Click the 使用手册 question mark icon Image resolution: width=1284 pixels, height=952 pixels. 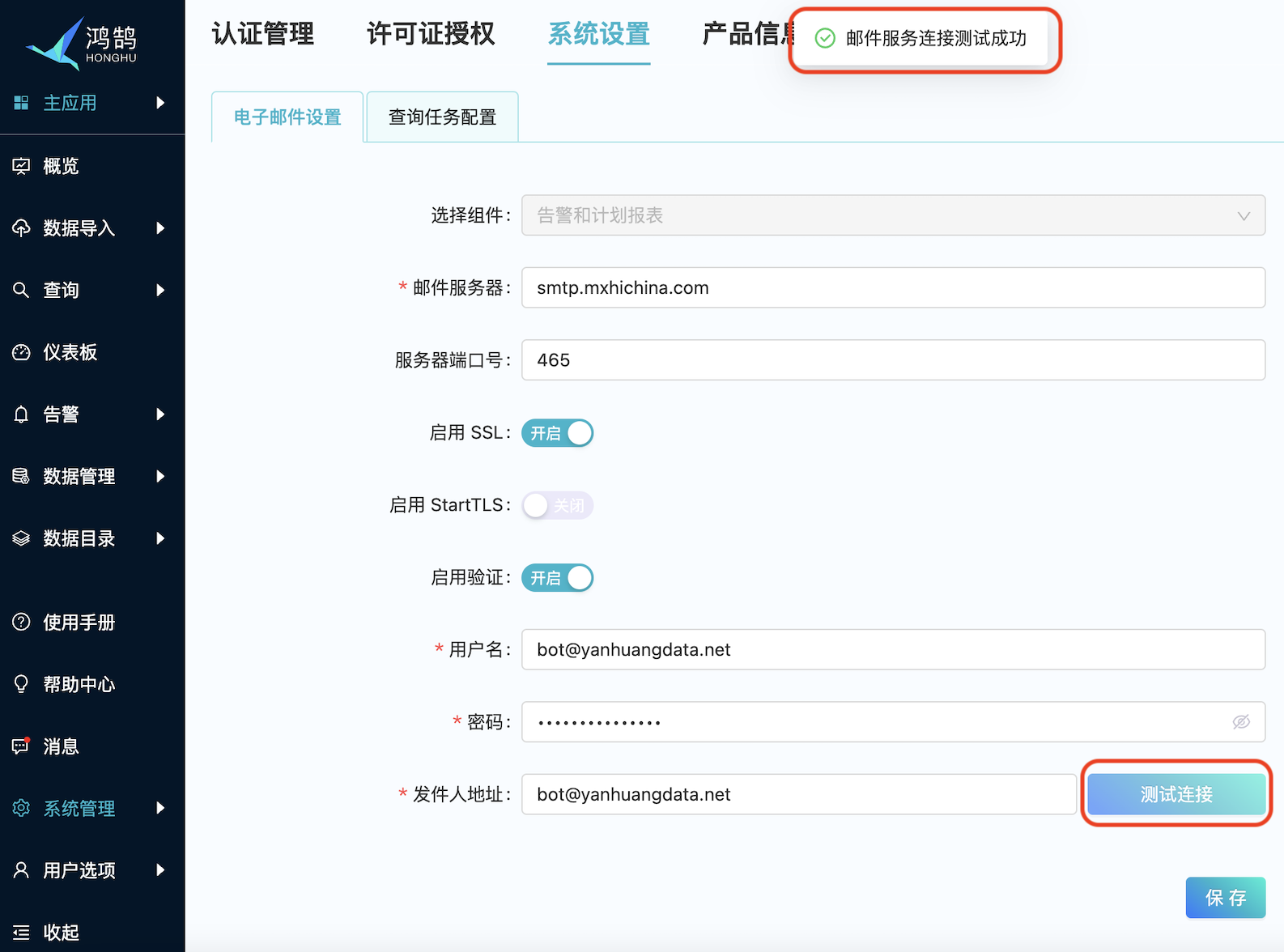point(21,622)
